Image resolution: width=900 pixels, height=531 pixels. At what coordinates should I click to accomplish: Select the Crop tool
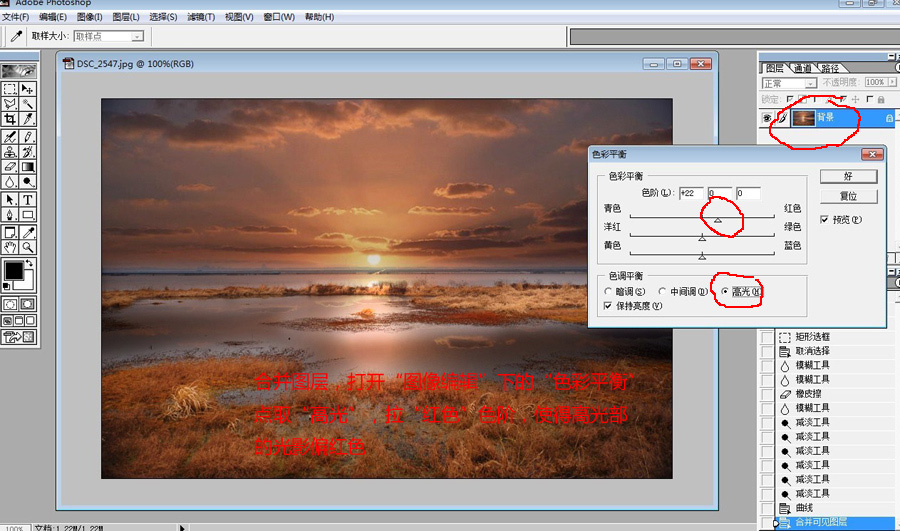tap(10, 119)
